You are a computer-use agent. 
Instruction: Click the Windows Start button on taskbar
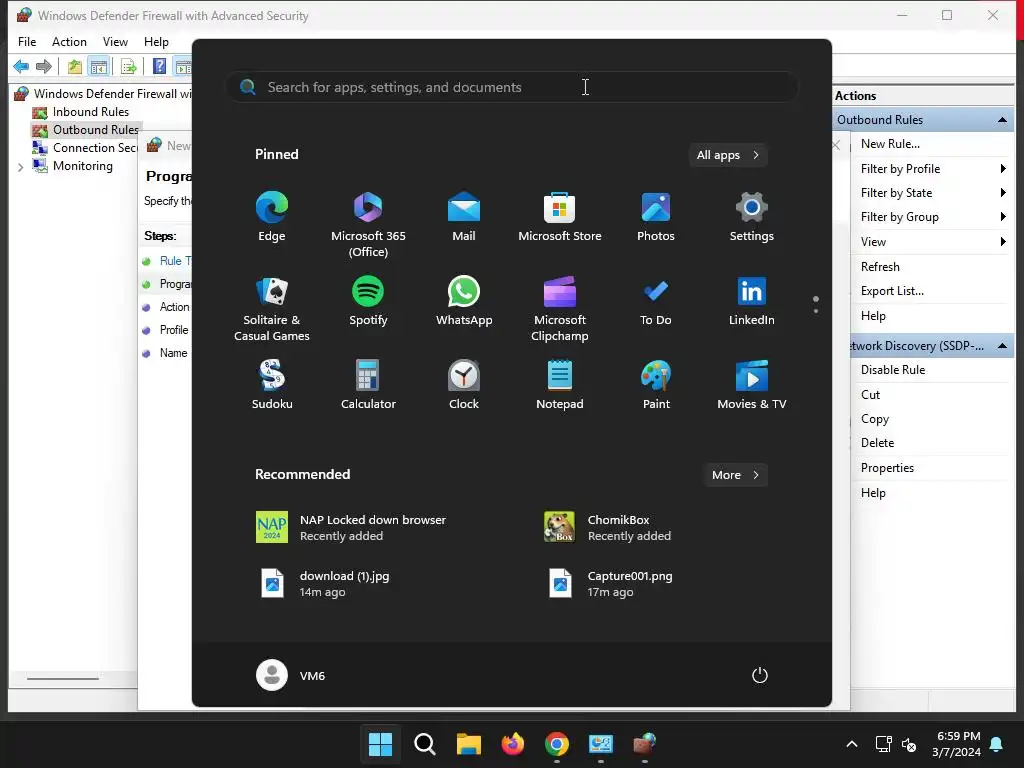380,744
